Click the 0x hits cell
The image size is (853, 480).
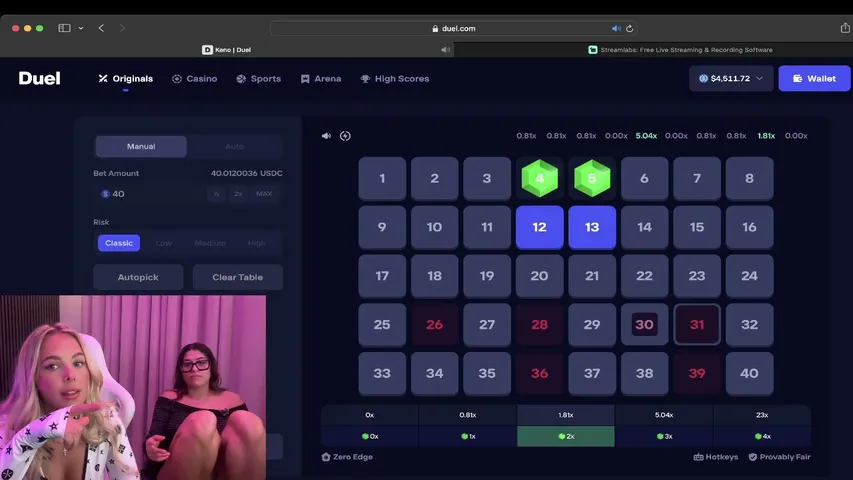click(x=370, y=436)
